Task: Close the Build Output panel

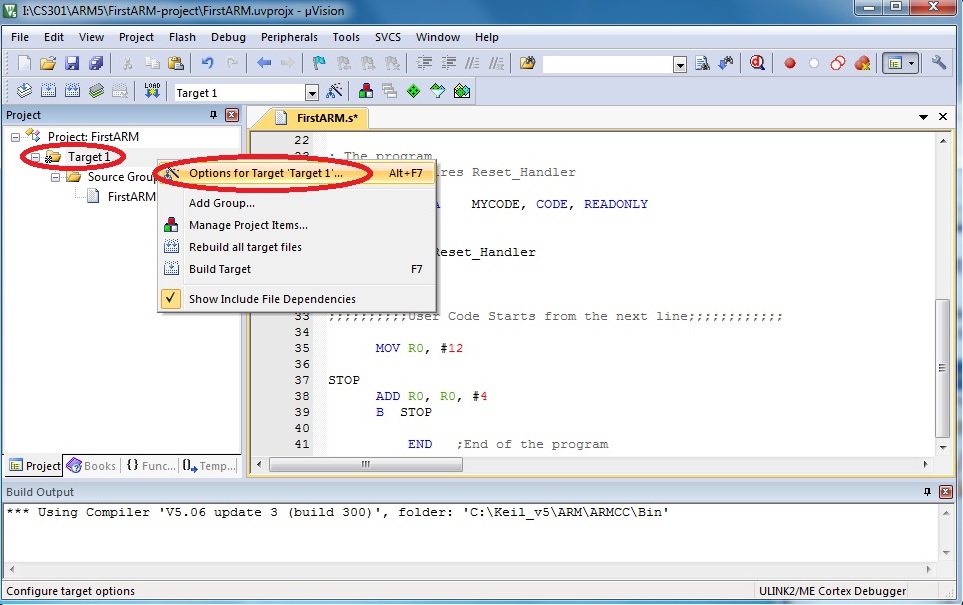Action: point(946,492)
